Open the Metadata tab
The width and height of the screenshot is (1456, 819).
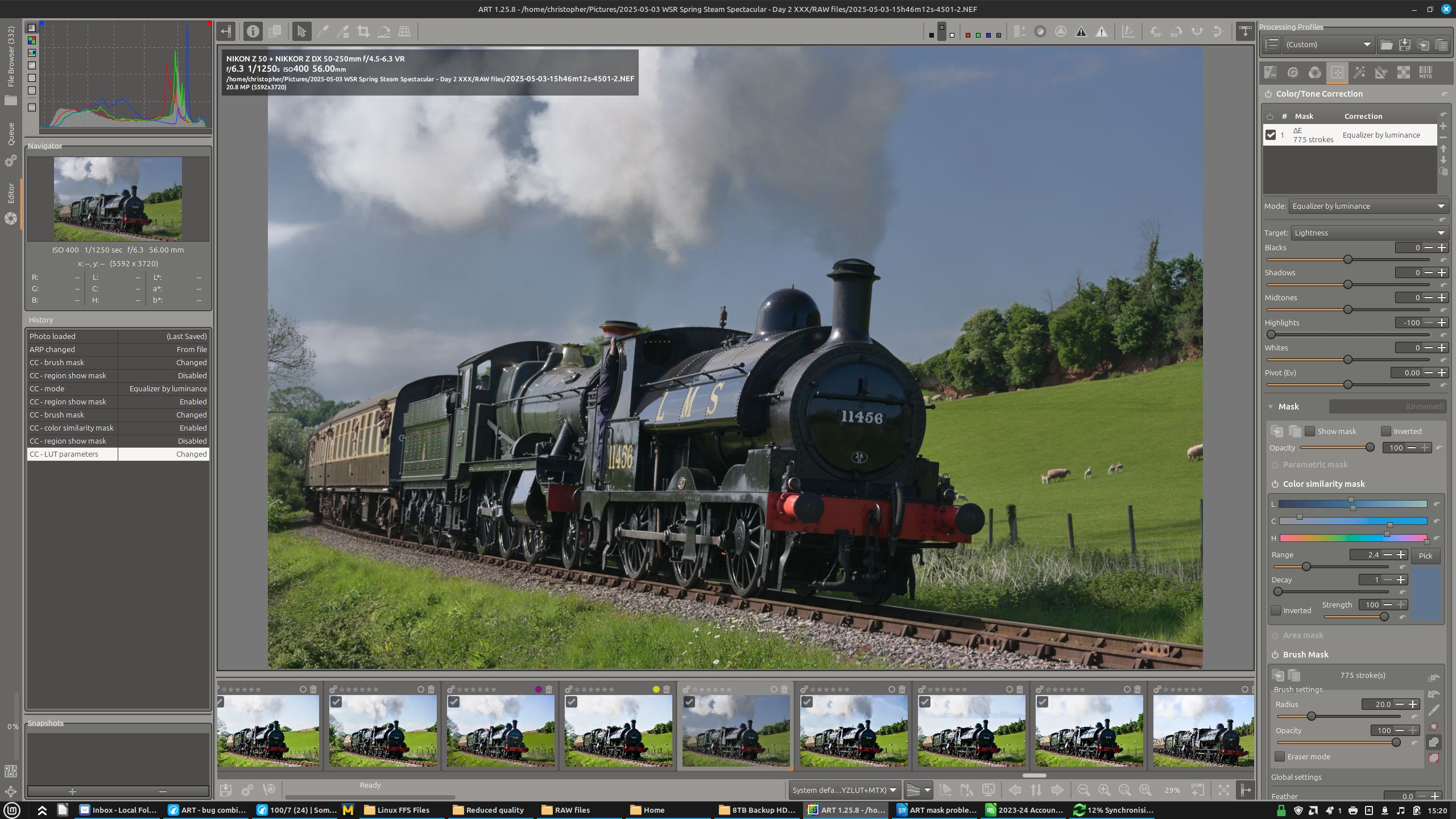(1426, 72)
